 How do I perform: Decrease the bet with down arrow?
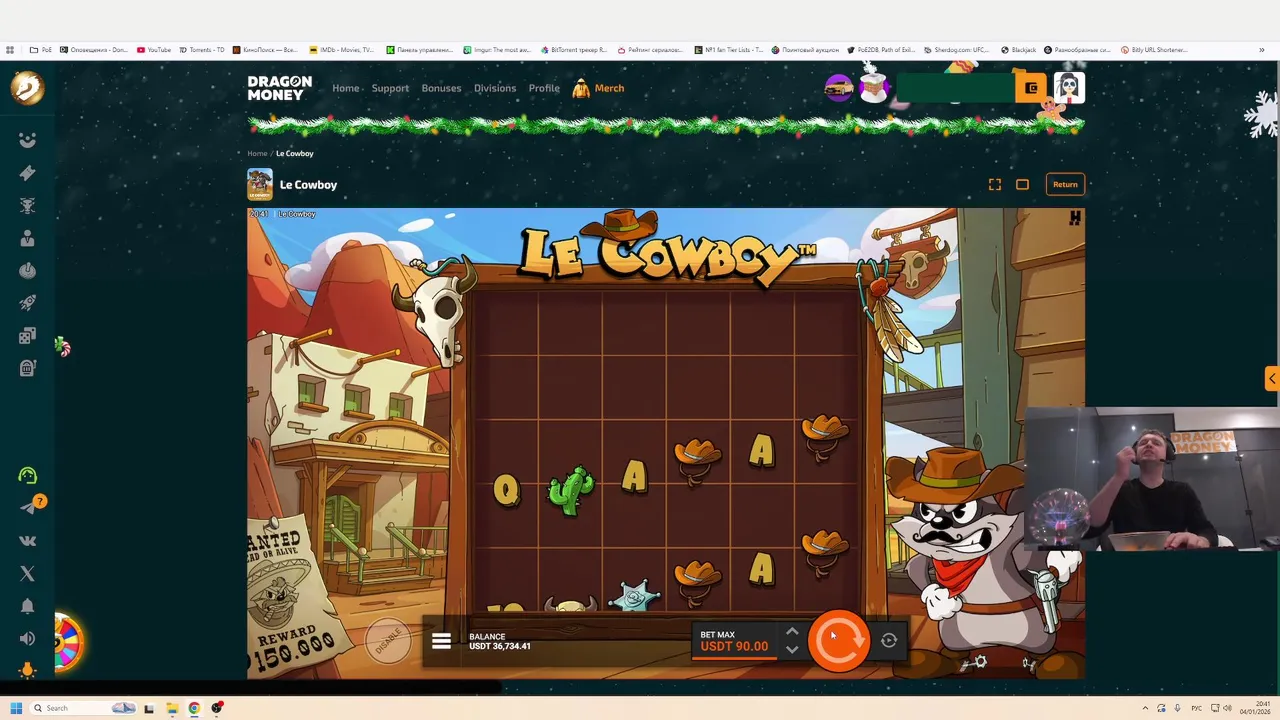792,650
